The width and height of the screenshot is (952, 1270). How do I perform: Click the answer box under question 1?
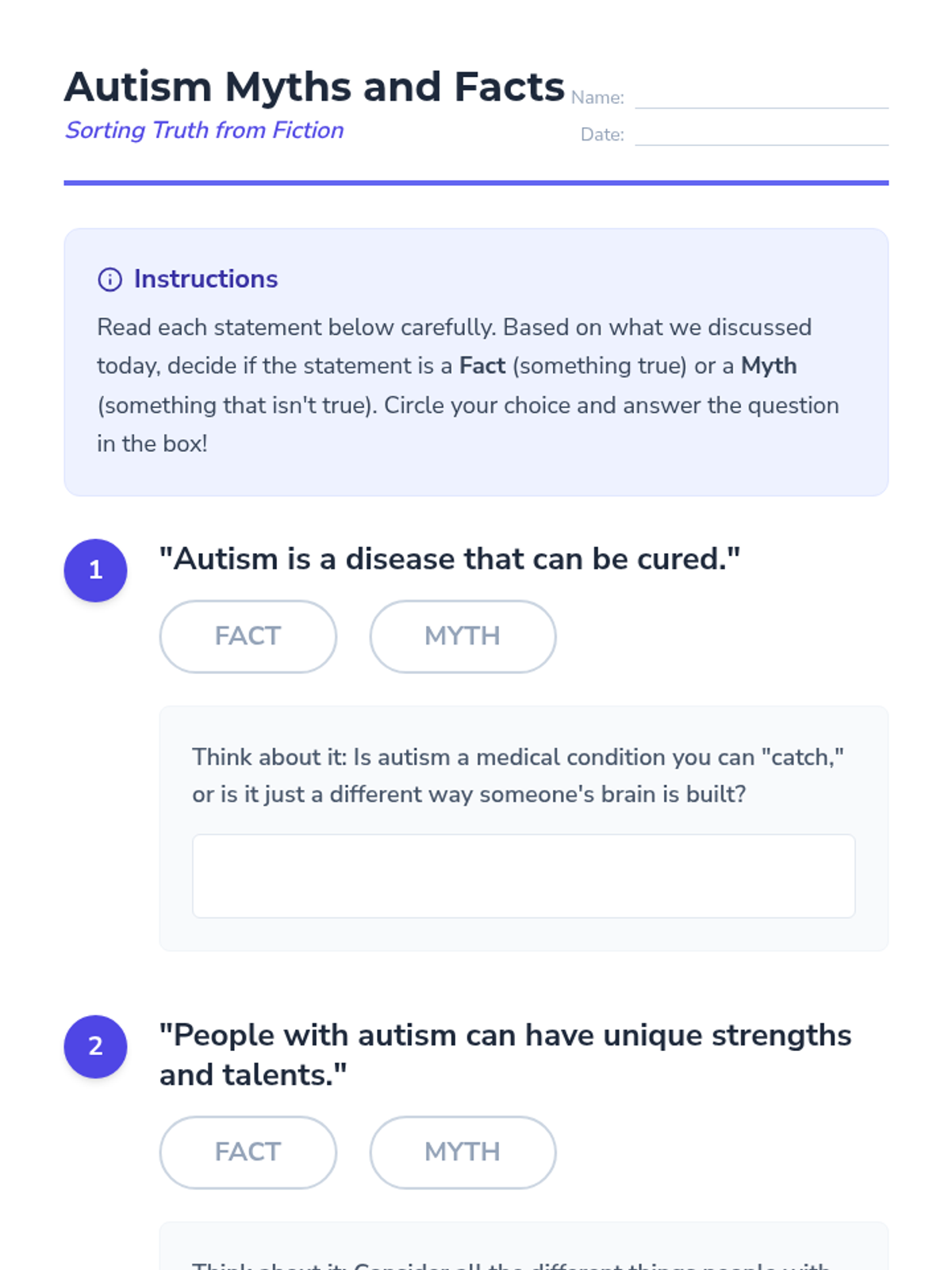coord(524,876)
